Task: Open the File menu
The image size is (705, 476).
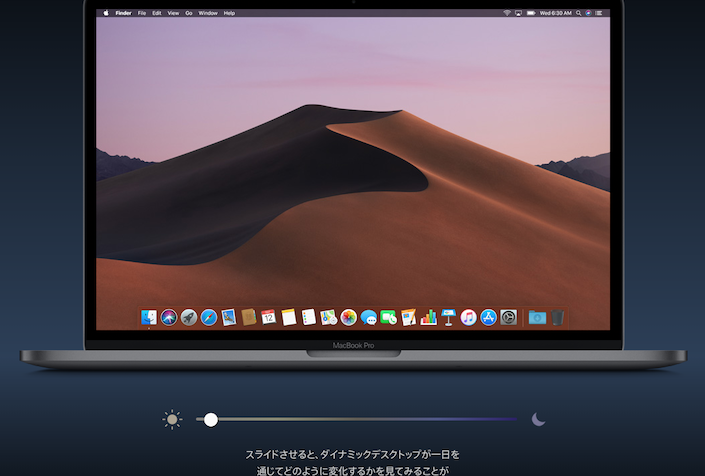Action: (142, 13)
